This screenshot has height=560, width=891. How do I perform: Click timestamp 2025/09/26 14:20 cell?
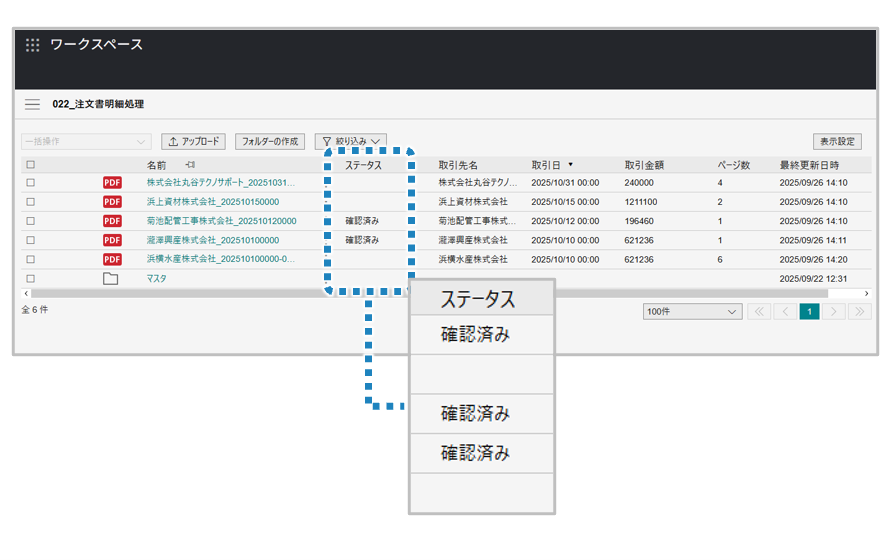point(813,259)
